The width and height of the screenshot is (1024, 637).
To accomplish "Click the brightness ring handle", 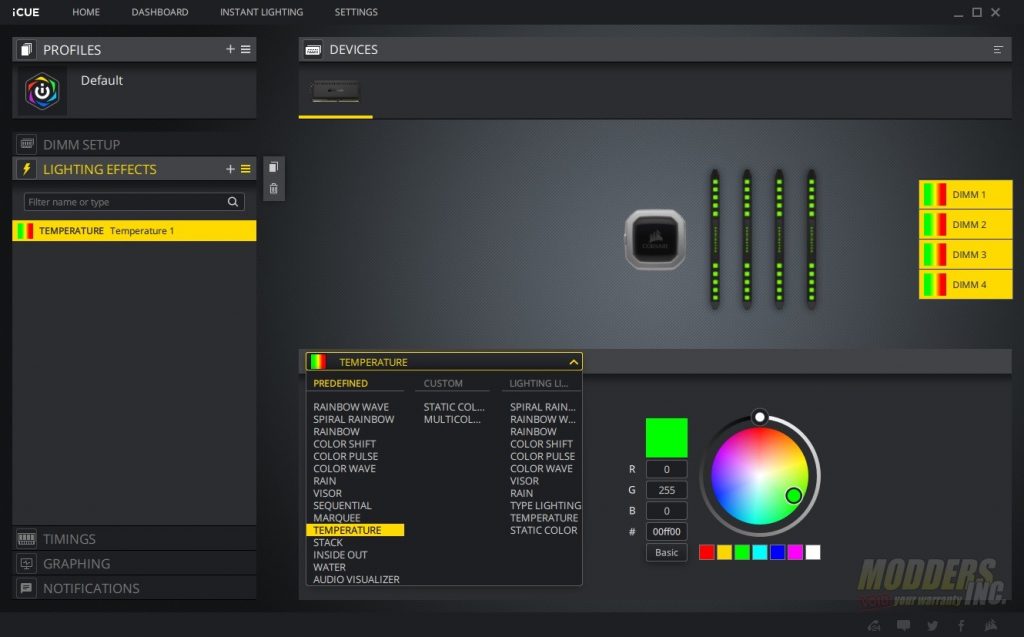I will tap(760, 416).
